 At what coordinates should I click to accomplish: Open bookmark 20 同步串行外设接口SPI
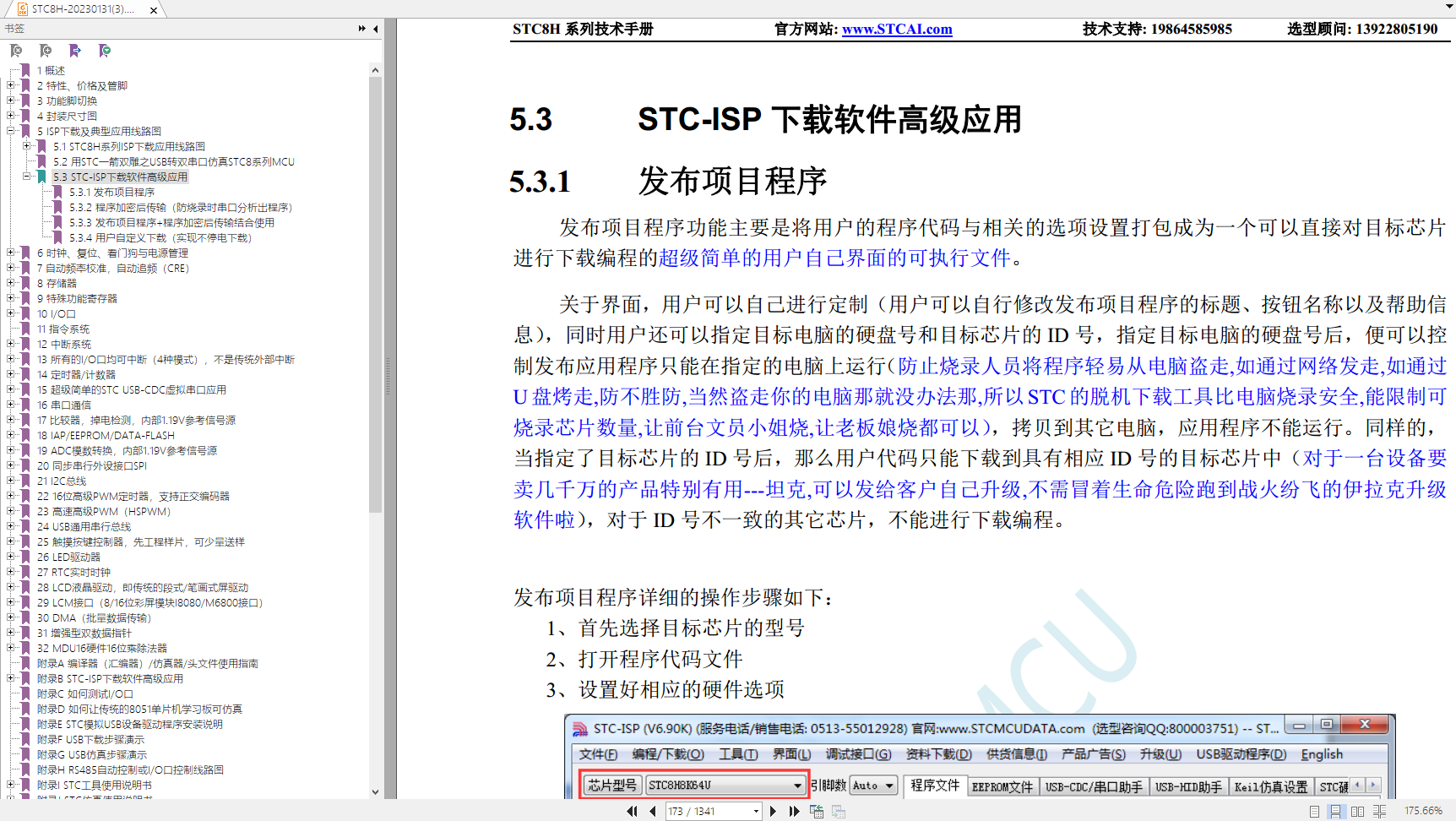click(92, 465)
